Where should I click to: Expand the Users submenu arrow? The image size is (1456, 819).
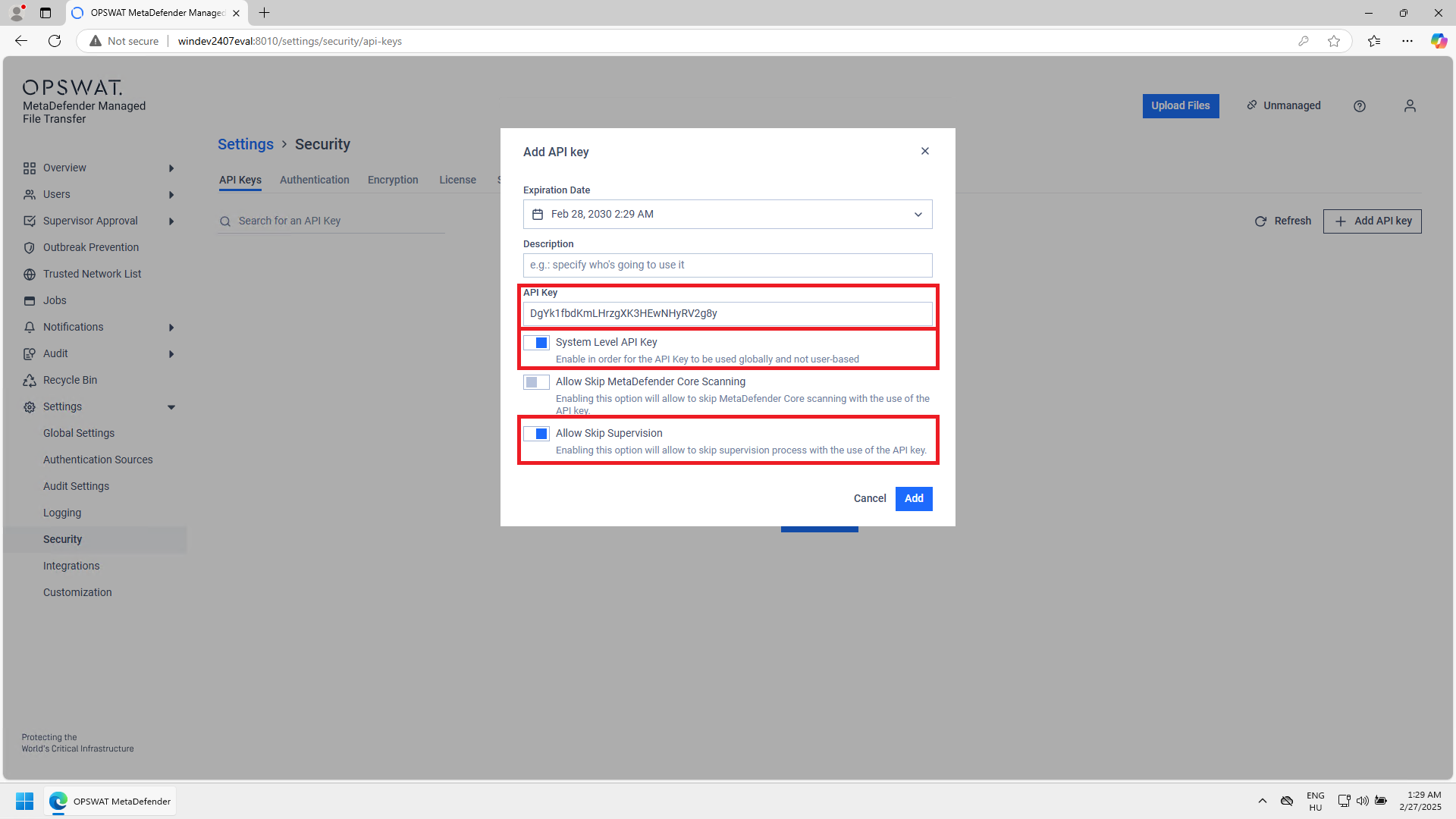click(x=171, y=195)
